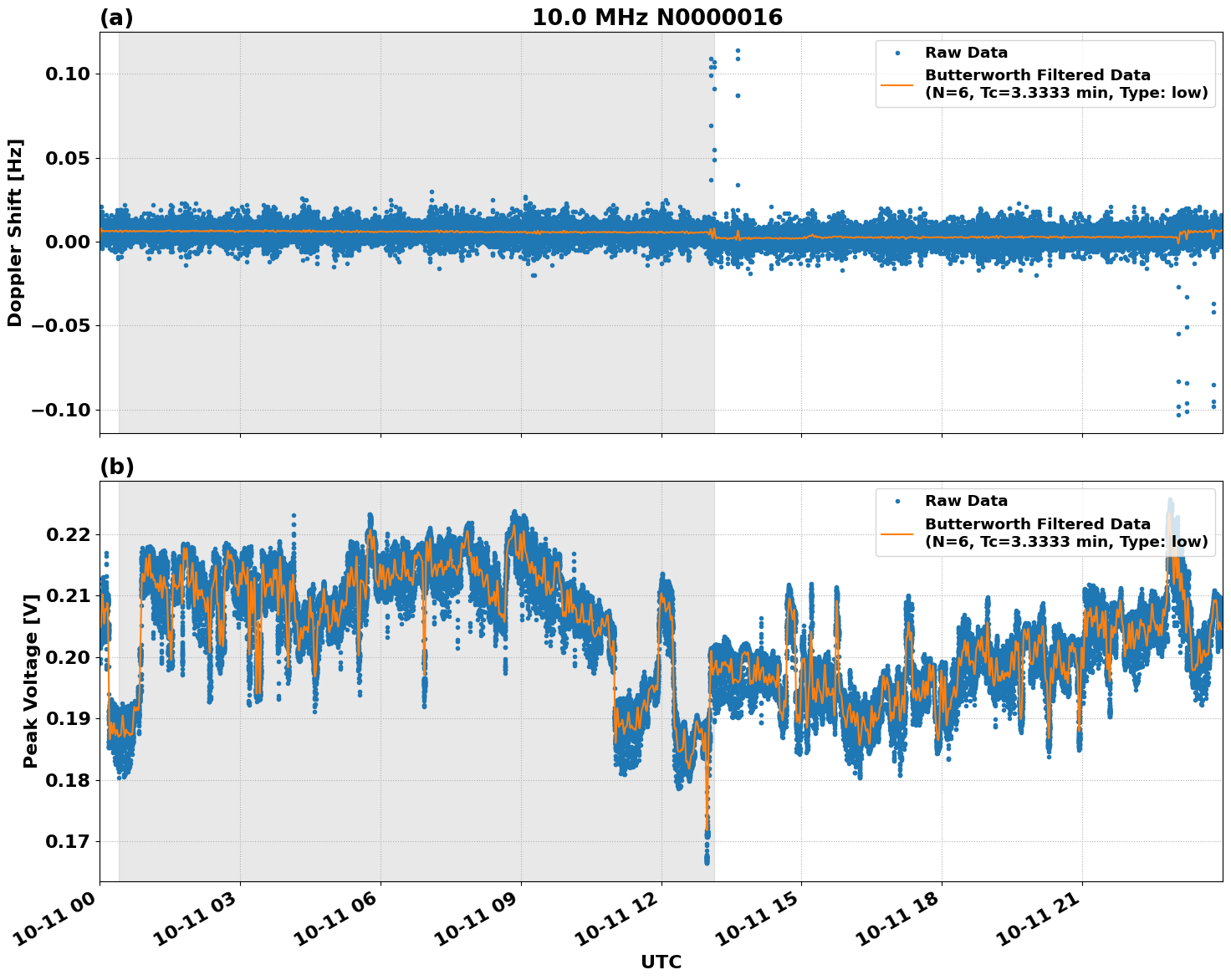The image size is (1231, 980).
Task: Click the plot title "10.0 MHz N0000016"
Action: 657,18
